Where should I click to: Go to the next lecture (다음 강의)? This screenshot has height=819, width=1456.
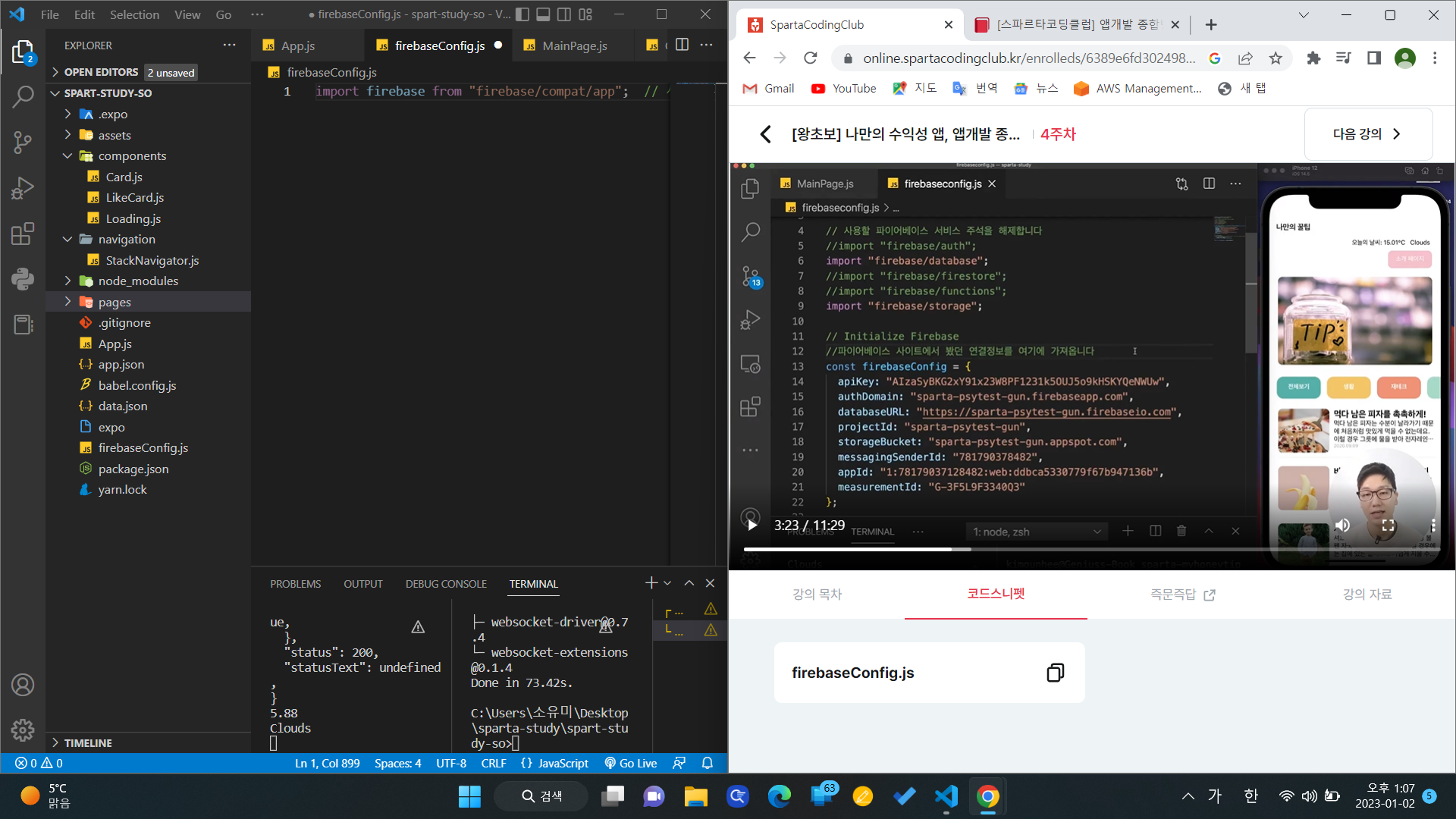click(1367, 134)
